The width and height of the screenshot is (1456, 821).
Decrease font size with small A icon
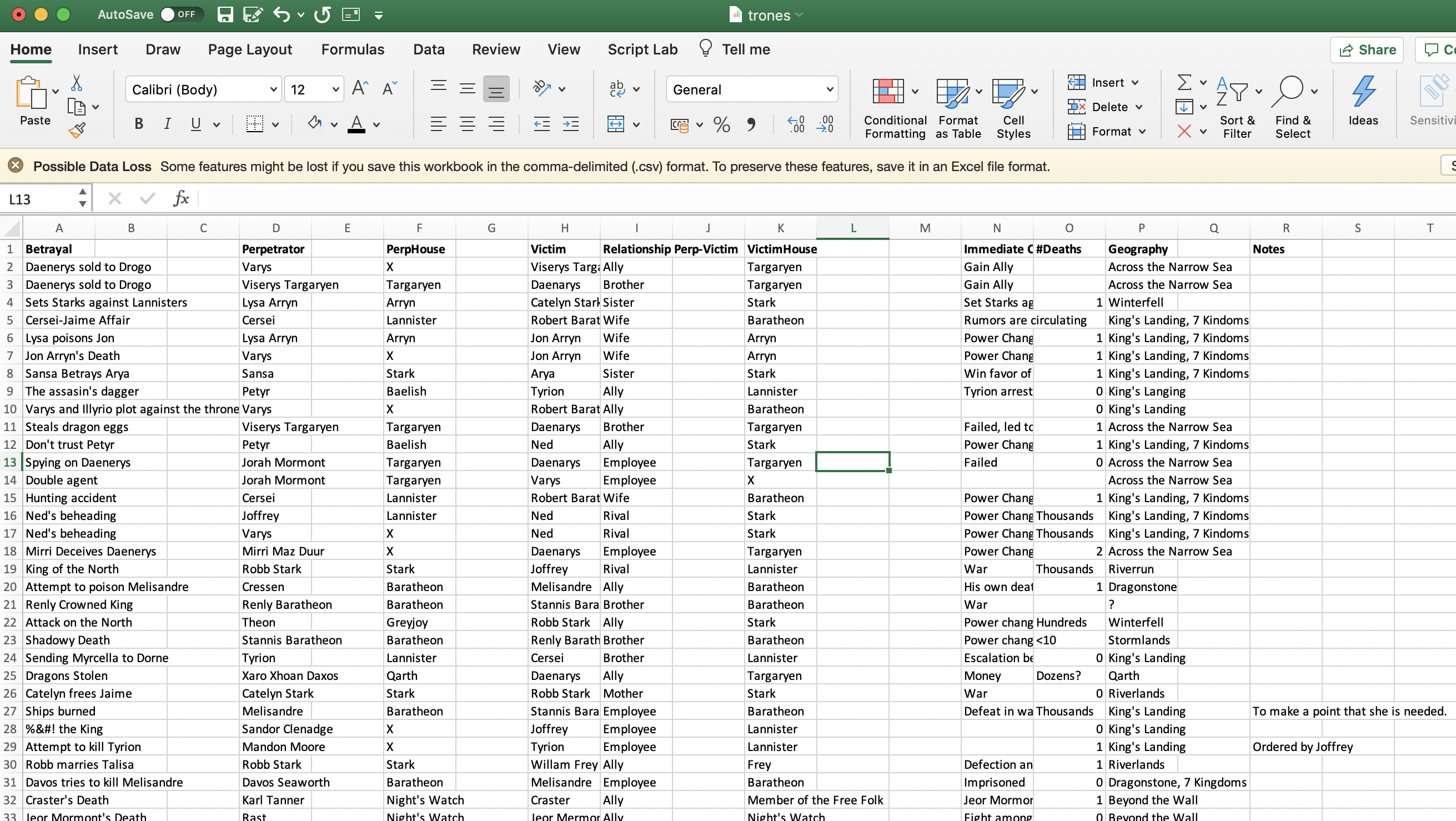point(389,89)
